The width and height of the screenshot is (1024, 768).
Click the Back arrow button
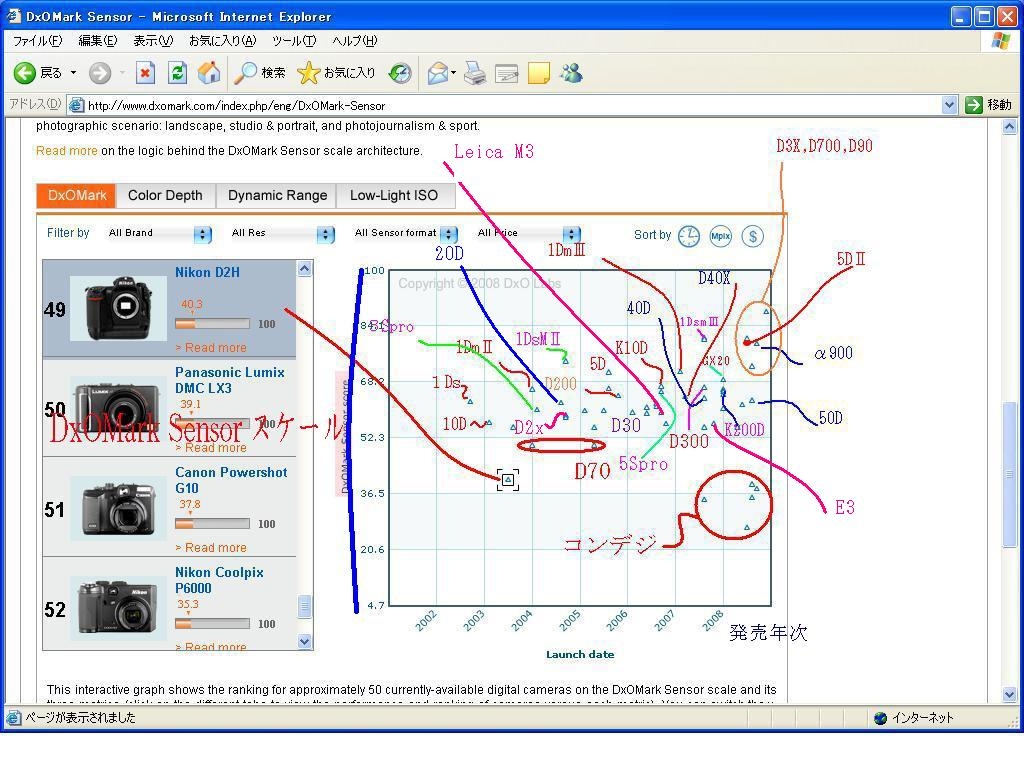click(x=25, y=72)
